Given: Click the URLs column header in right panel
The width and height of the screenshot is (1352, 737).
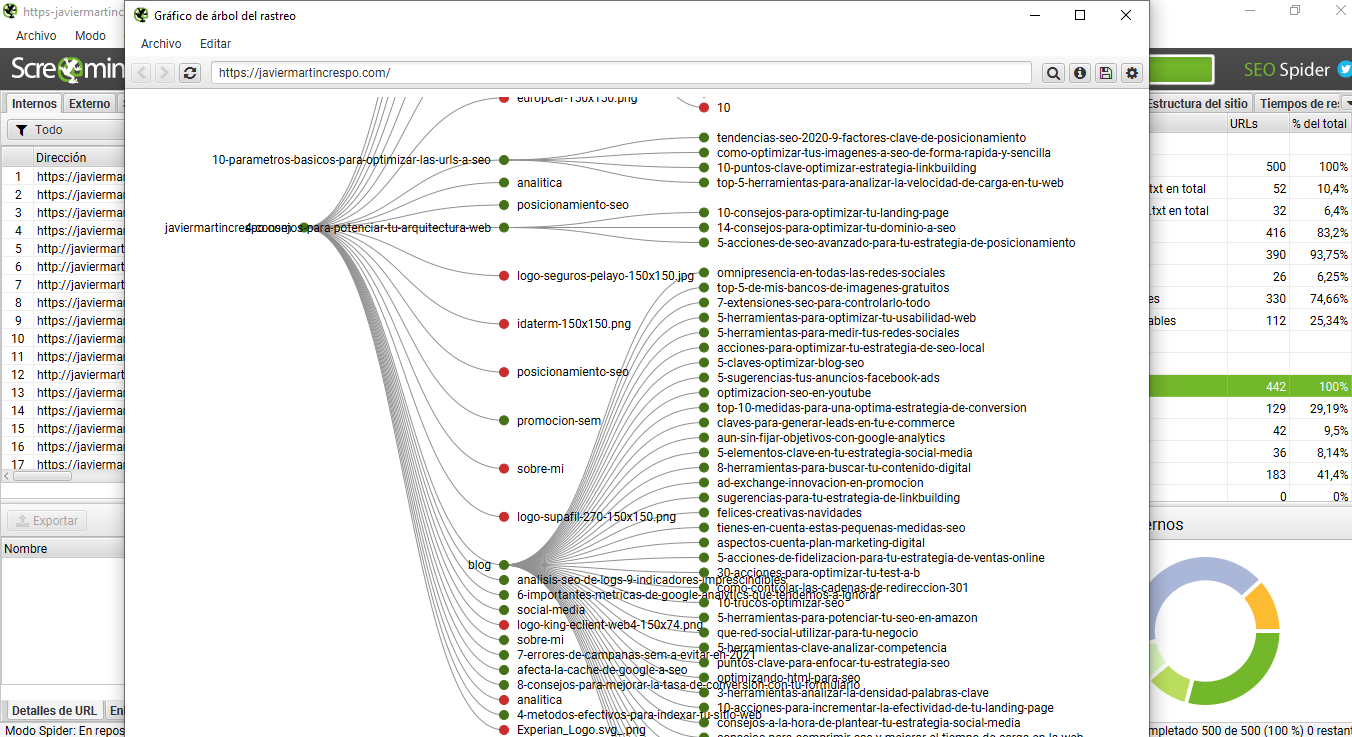Looking at the screenshot, I should click(x=1243, y=124).
